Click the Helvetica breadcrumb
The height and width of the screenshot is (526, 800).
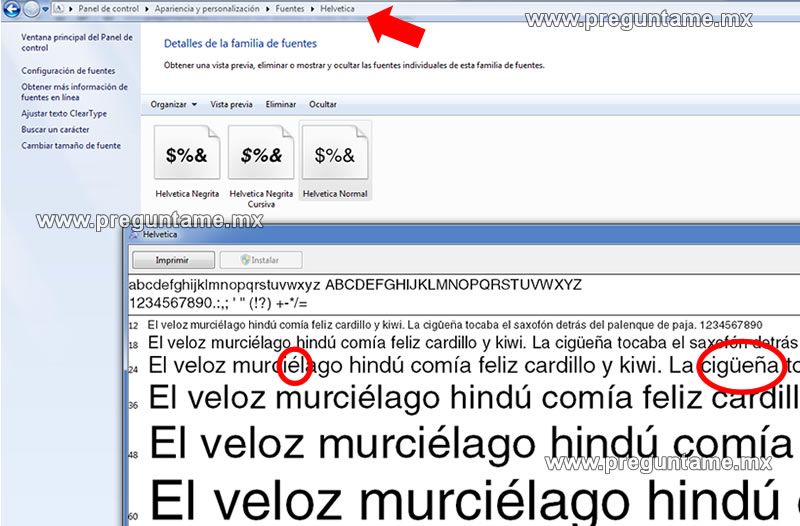tap(337, 9)
